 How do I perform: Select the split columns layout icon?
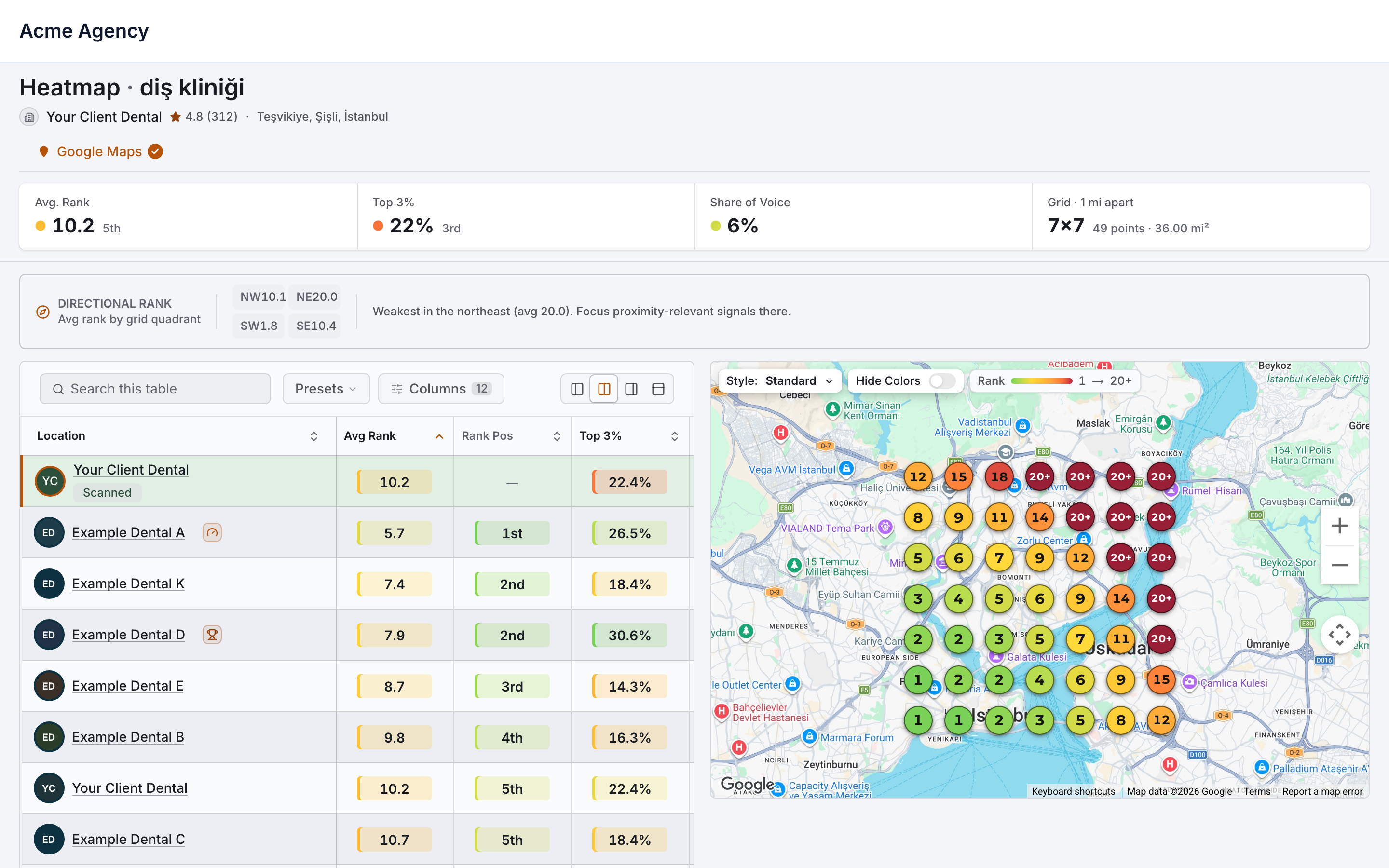click(604, 389)
